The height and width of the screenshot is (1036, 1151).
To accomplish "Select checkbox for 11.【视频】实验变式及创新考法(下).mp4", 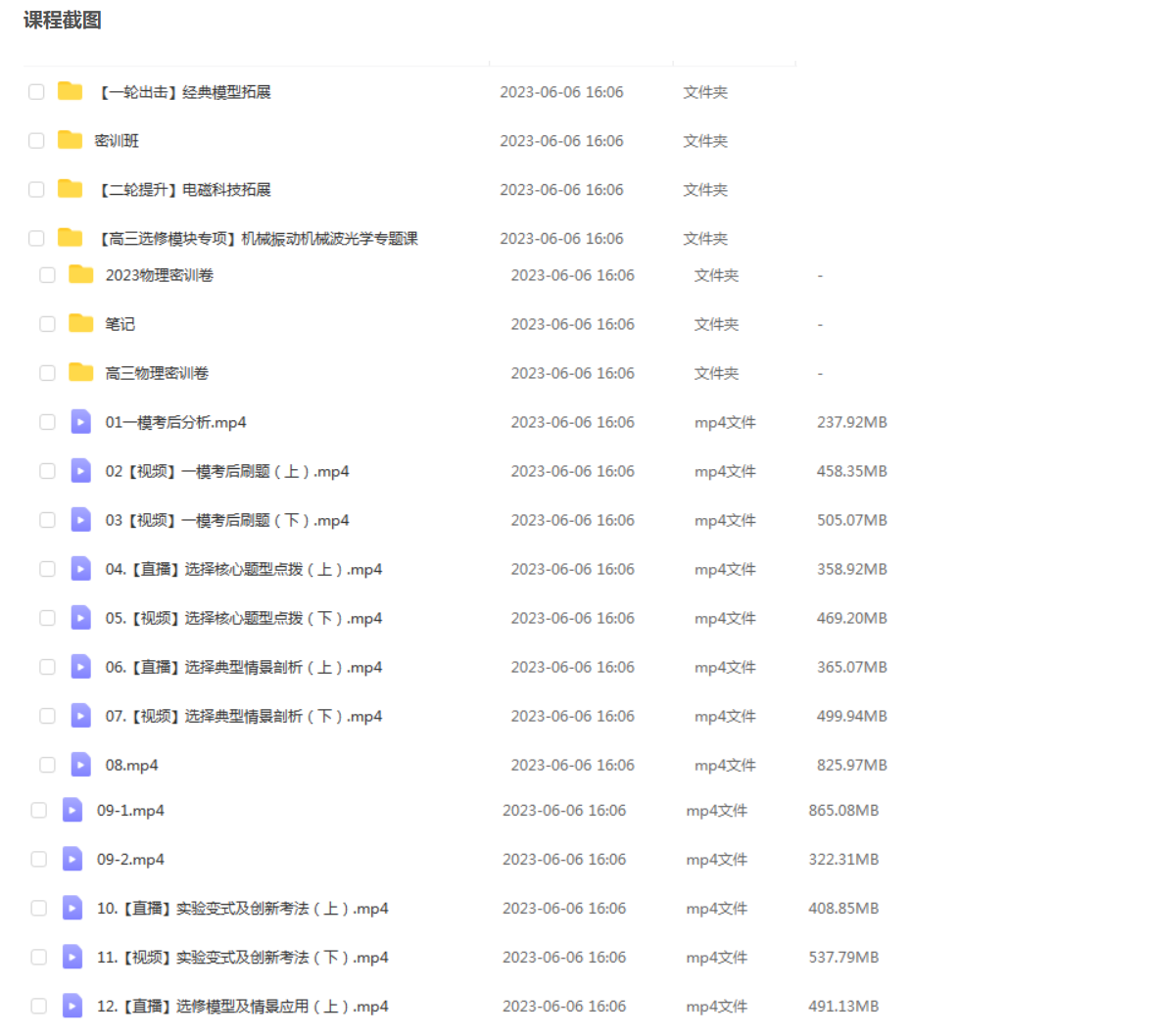I will click(x=39, y=957).
